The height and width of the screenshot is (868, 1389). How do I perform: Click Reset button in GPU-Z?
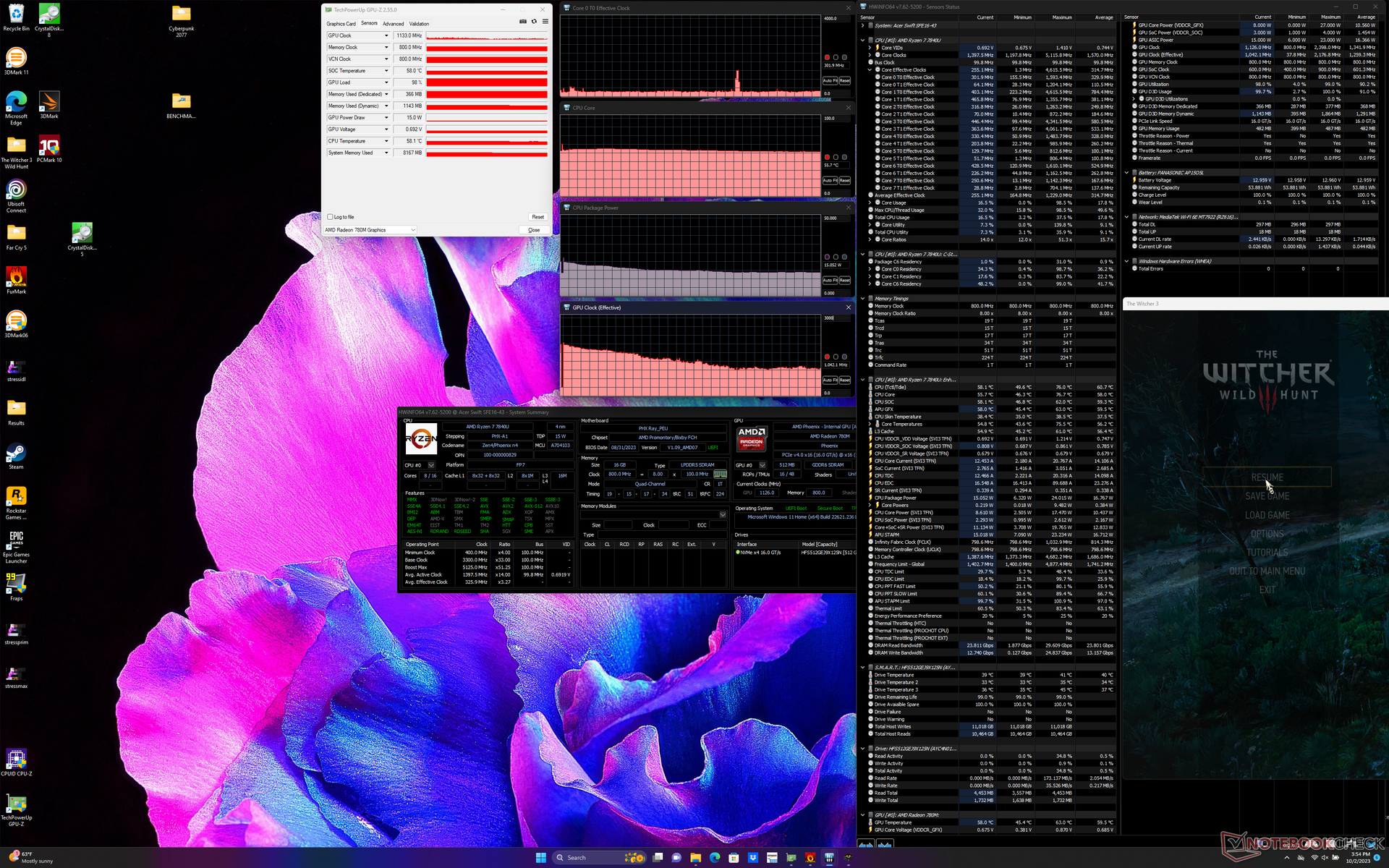(x=538, y=217)
